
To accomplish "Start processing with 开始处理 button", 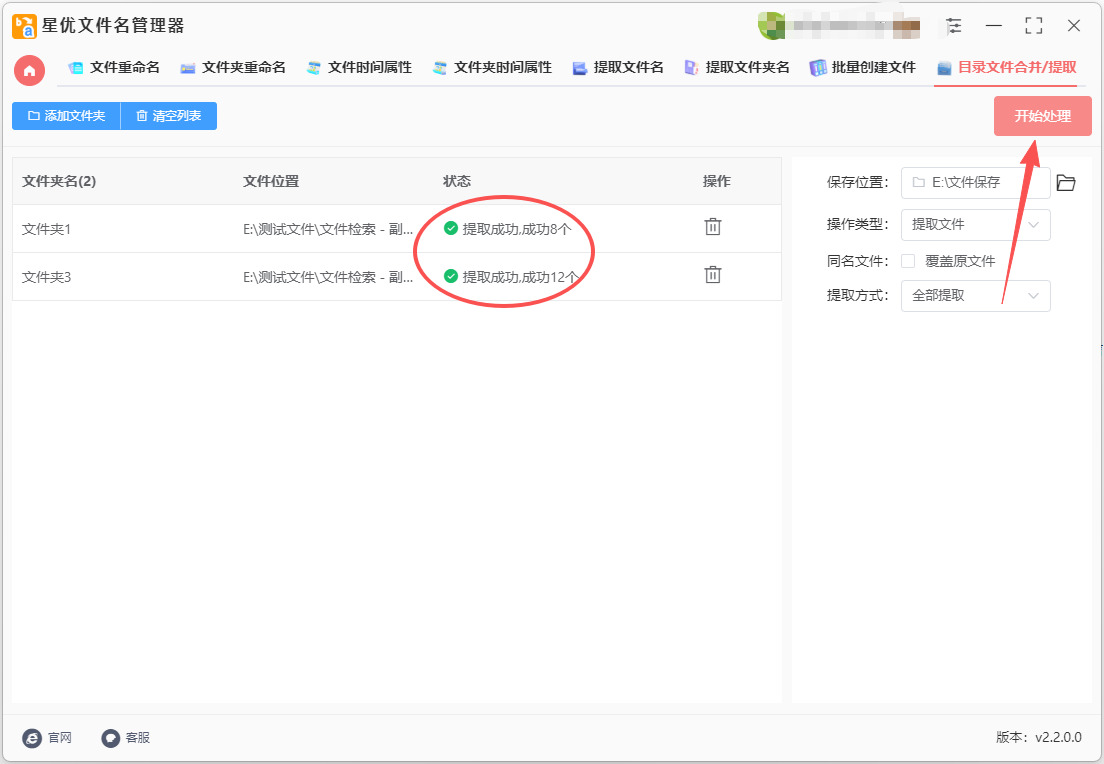I will tap(1043, 116).
